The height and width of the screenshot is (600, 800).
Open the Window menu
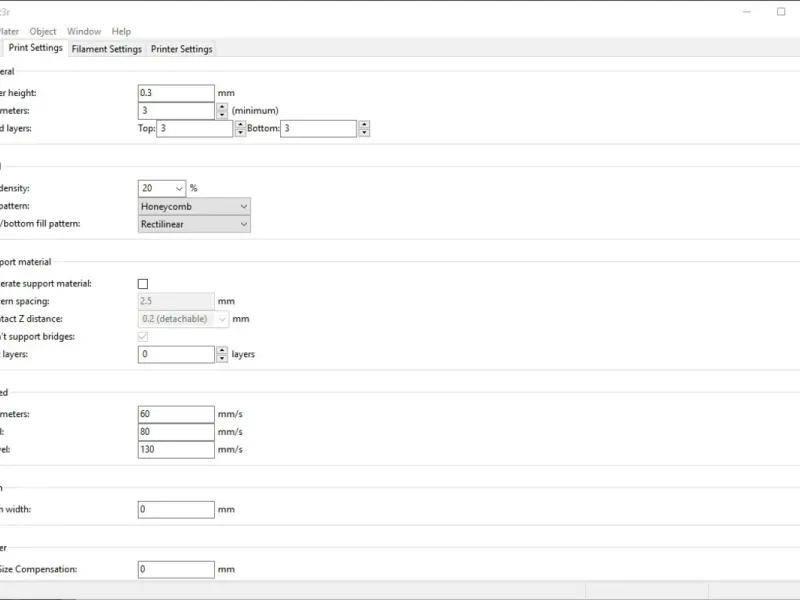[84, 32]
